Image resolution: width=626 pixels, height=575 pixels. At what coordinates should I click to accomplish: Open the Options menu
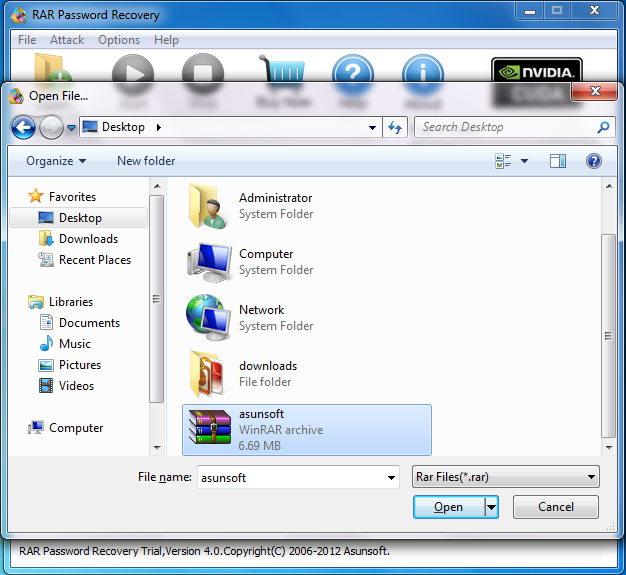point(119,40)
